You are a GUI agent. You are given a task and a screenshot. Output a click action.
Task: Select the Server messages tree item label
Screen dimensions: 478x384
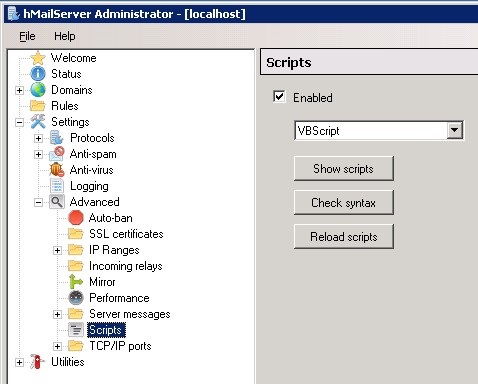tap(130, 314)
